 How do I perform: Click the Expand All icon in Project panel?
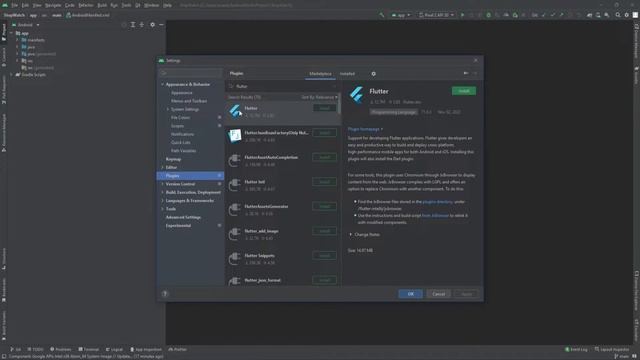pos(133,25)
